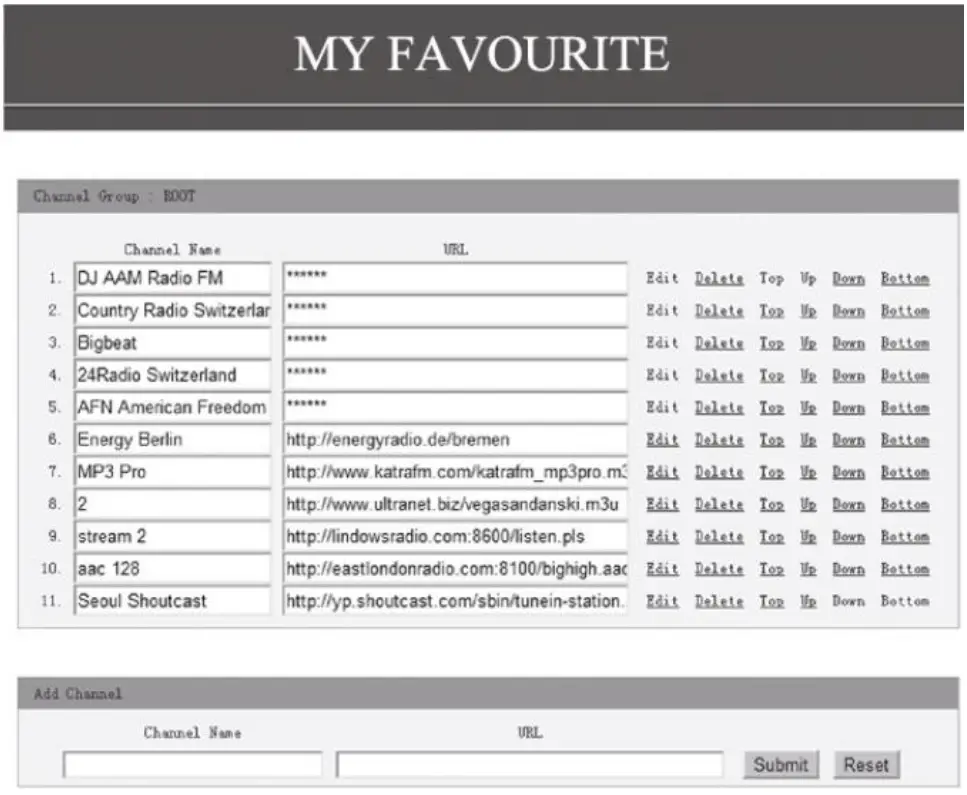Move 24Radio Switzerland Down

click(849, 376)
